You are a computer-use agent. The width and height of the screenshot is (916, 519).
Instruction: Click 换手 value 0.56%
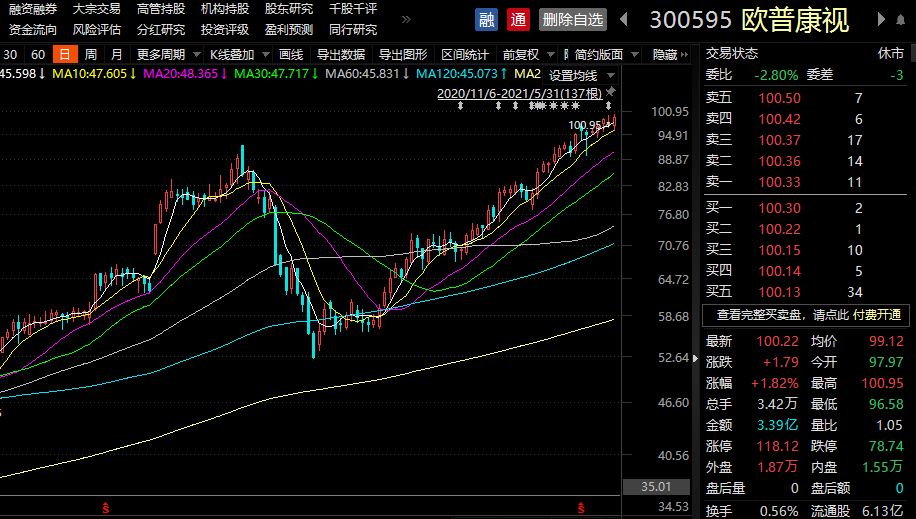pos(779,511)
